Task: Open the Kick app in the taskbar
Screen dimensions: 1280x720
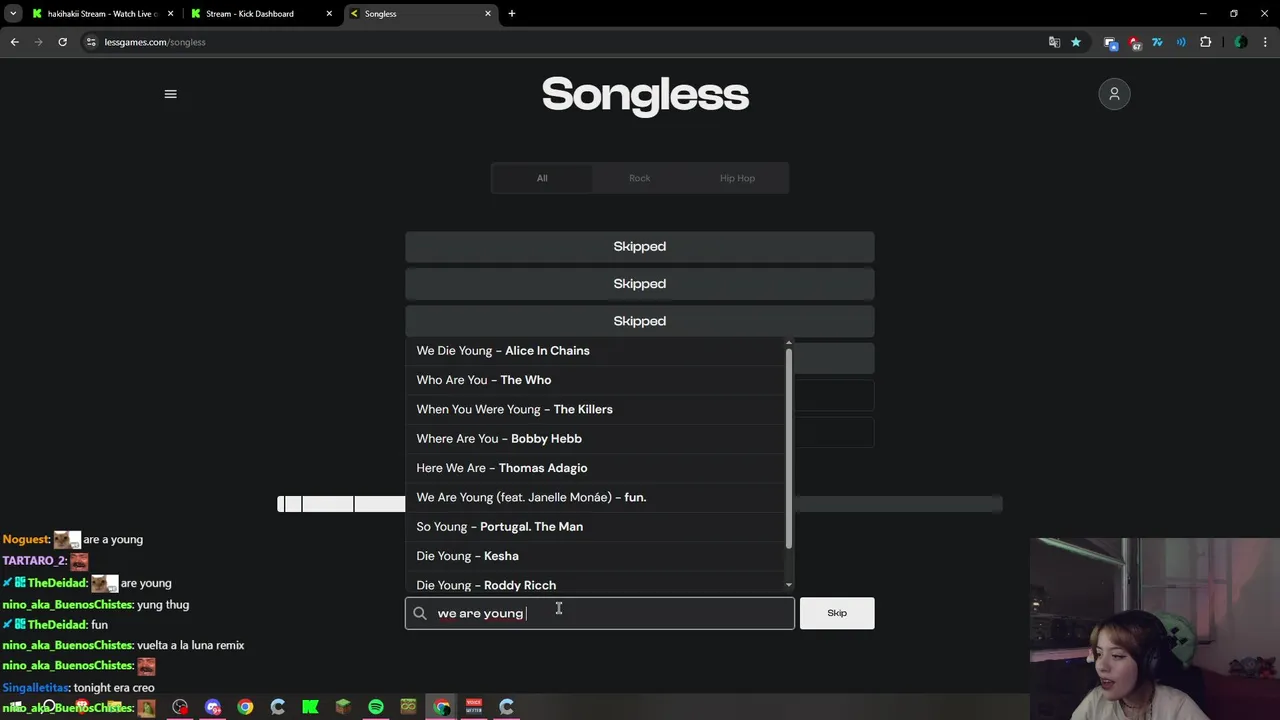Action: tap(310, 707)
